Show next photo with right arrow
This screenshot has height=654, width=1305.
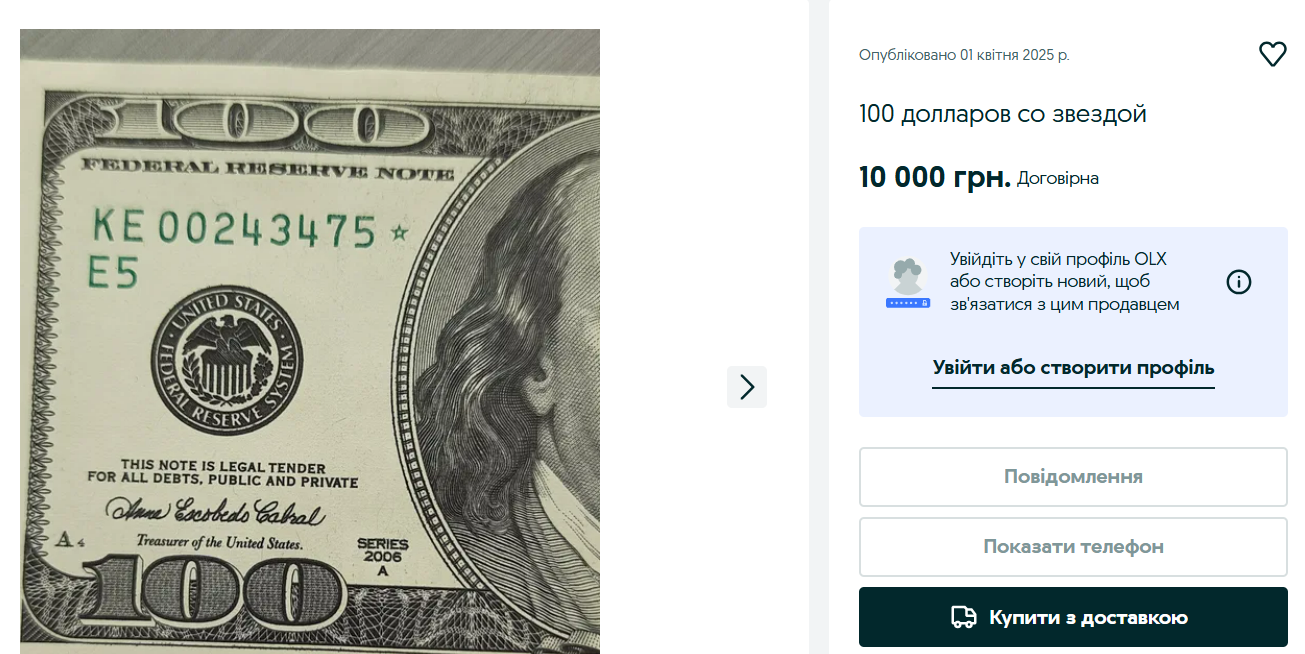click(746, 387)
